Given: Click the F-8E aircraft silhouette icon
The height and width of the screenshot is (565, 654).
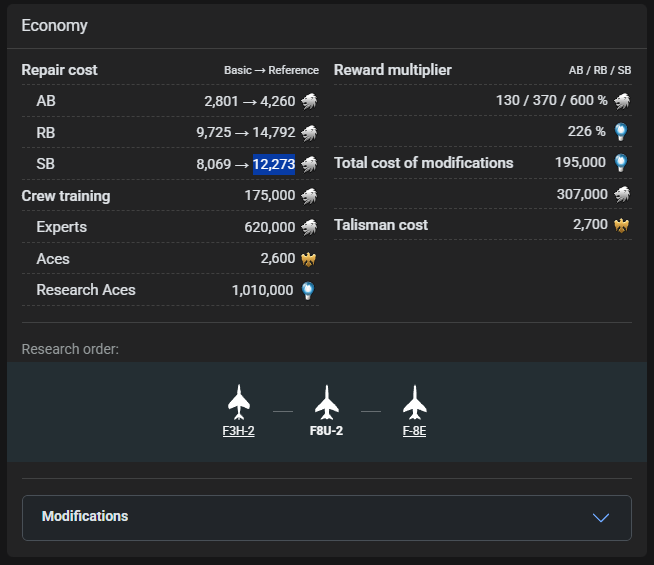Looking at the screenshot, I should coord(414,402).
